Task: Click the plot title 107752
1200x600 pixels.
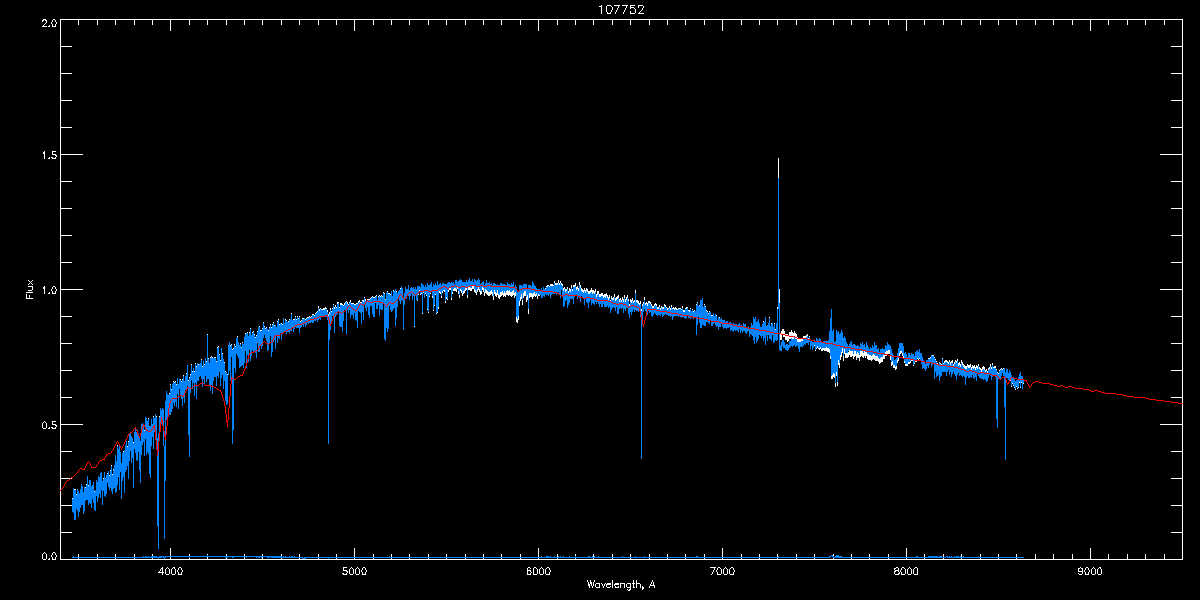Action: pos(621,9)
